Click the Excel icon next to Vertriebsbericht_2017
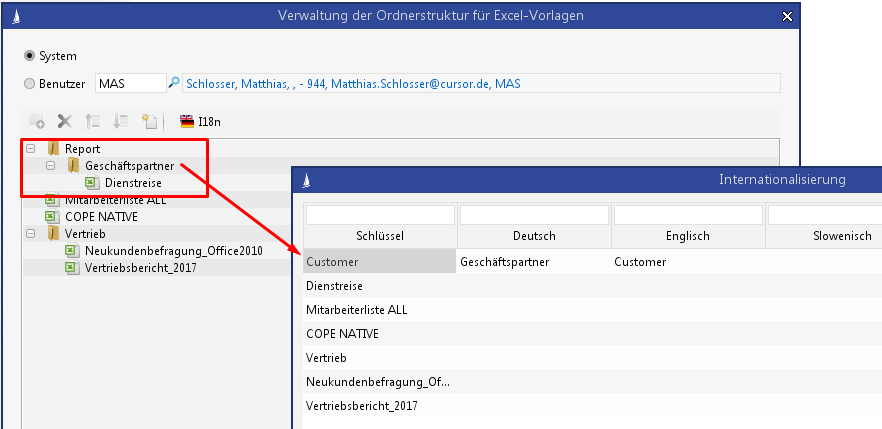882x429 pixels. pyautogui.click(x=71, y=267)
